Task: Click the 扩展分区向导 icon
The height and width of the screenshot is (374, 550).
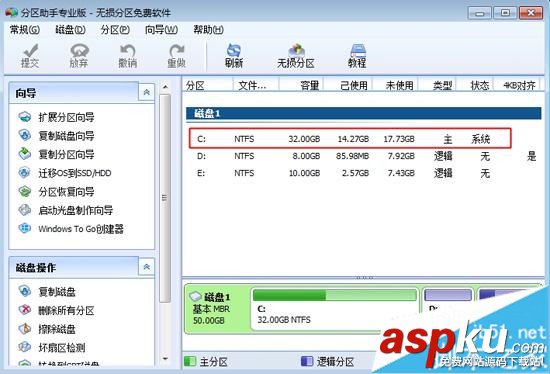Action: pyautogui.click(x=25, y=117)
